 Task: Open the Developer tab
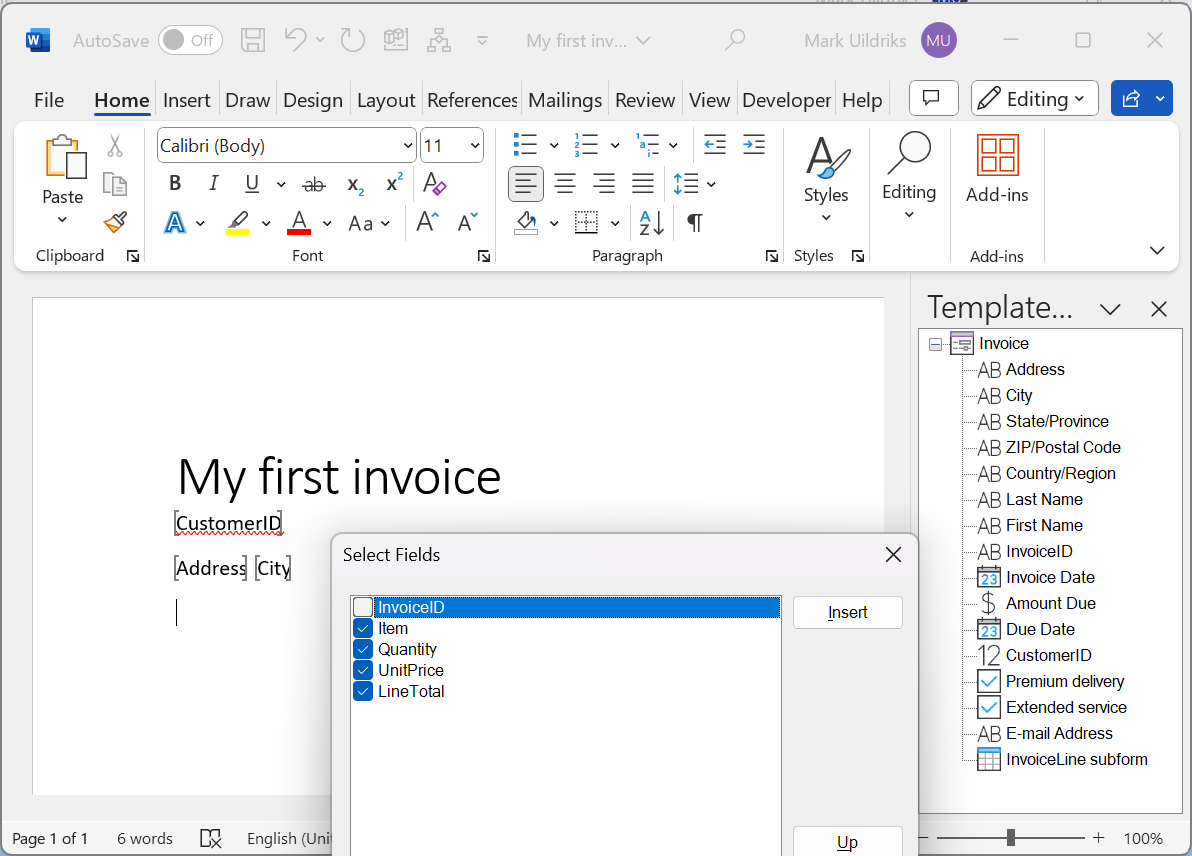tap(786, 100)
